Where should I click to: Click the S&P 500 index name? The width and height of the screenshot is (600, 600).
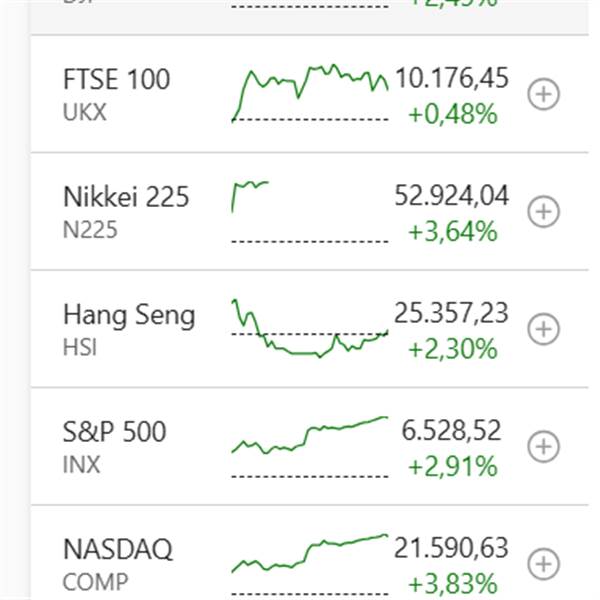(x=114, y=432)
